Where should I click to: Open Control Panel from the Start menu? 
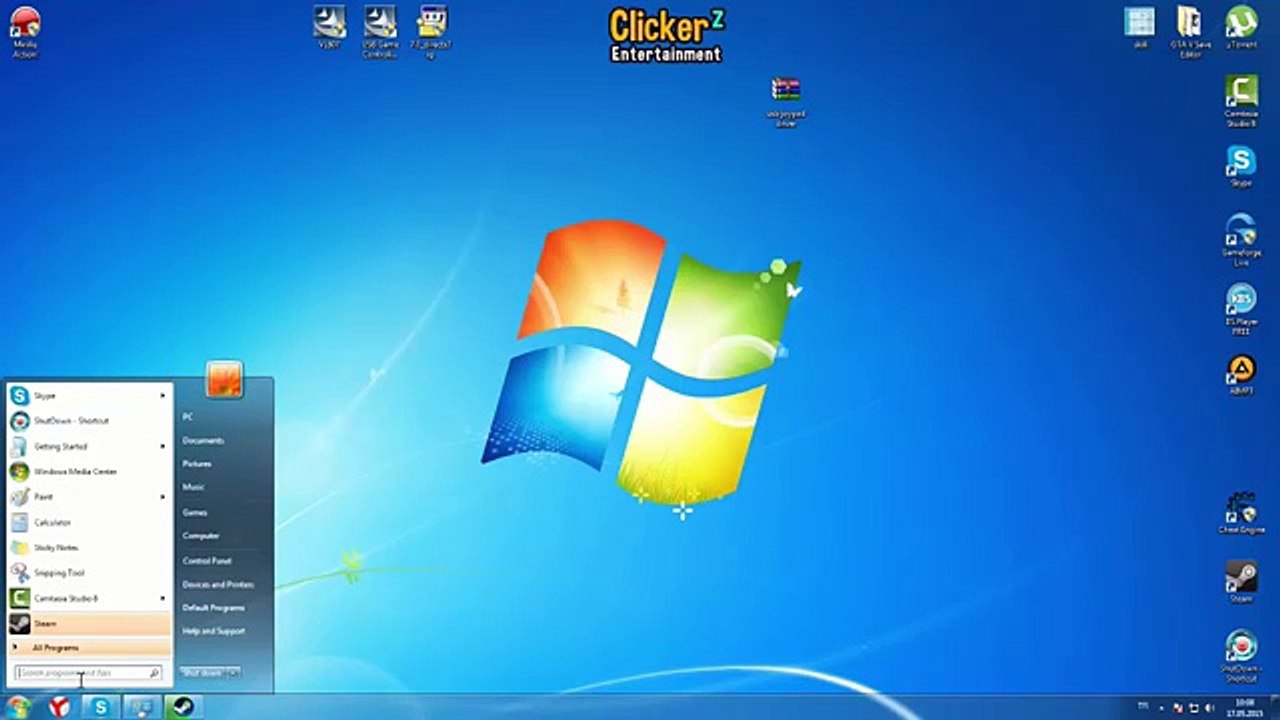point(207,561)
